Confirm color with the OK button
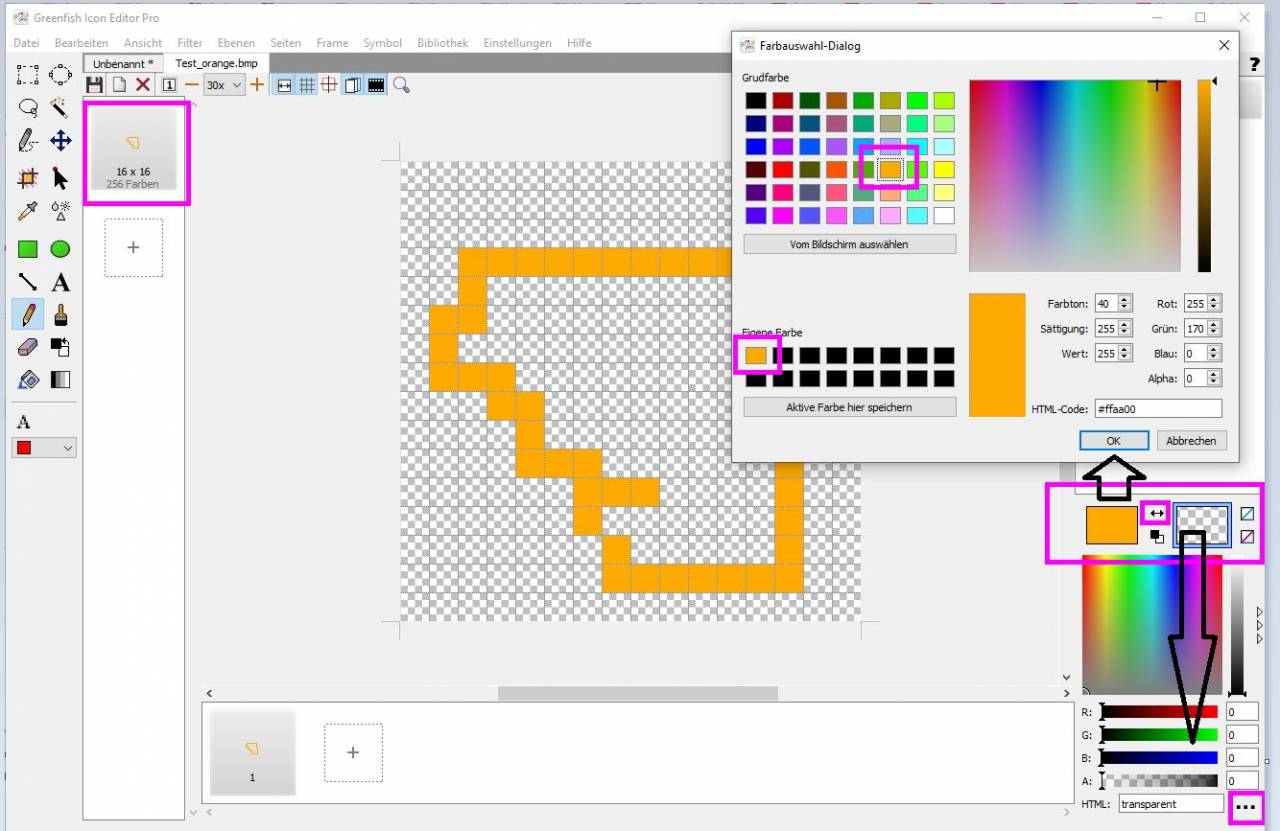 pos(1113,440)
